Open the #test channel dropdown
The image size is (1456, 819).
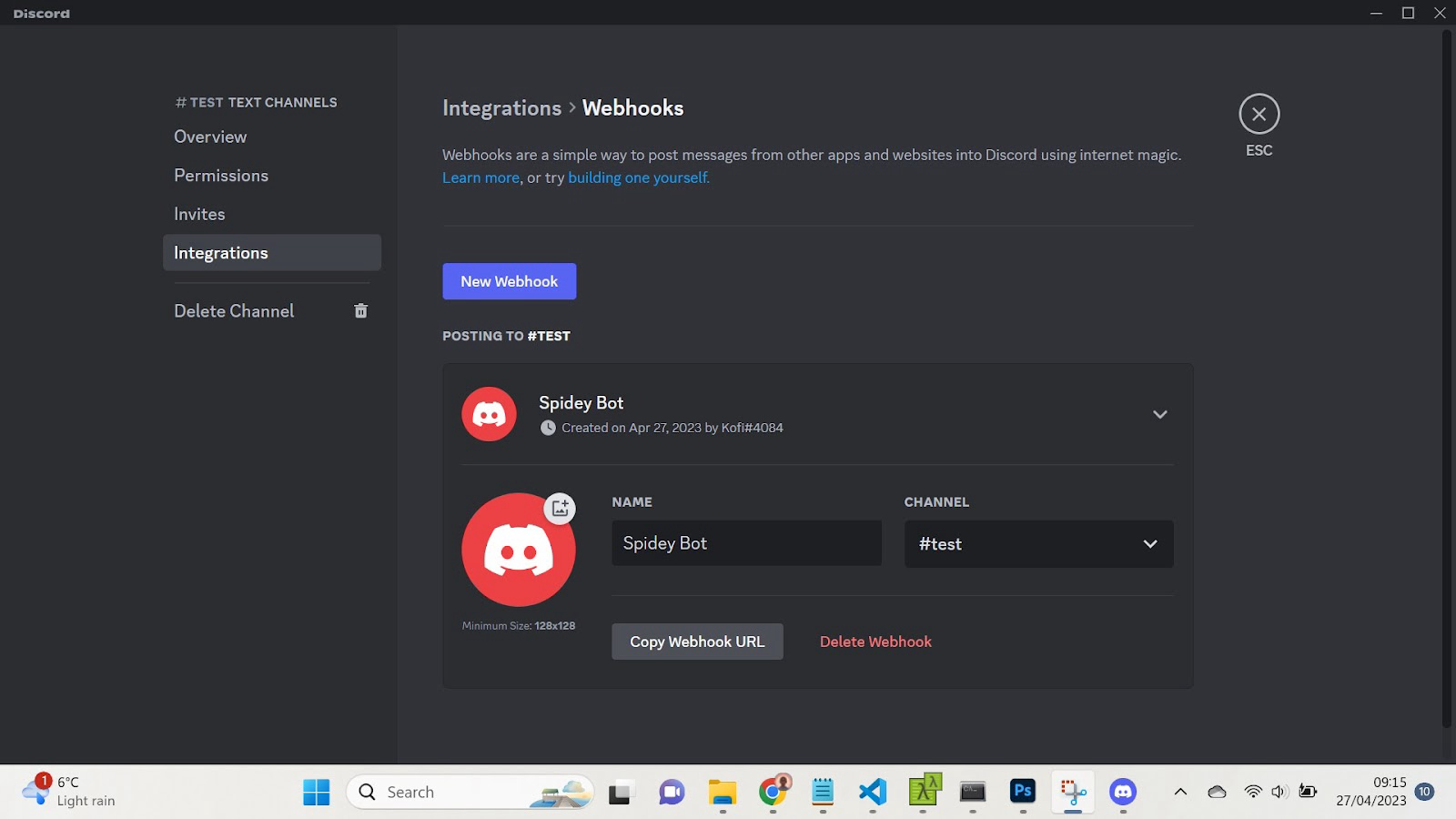(1038, 544)
